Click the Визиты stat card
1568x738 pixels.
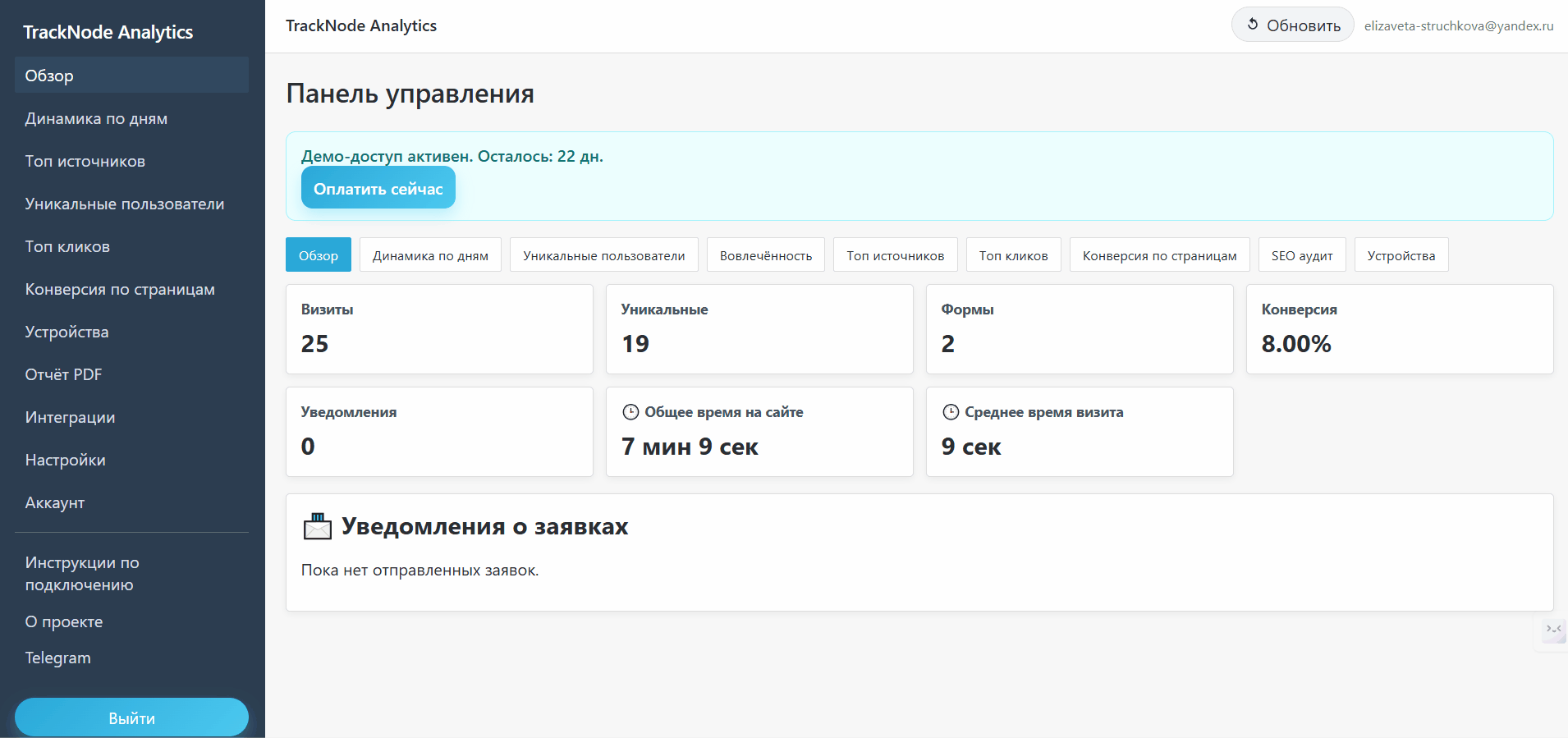coord(438,328)
